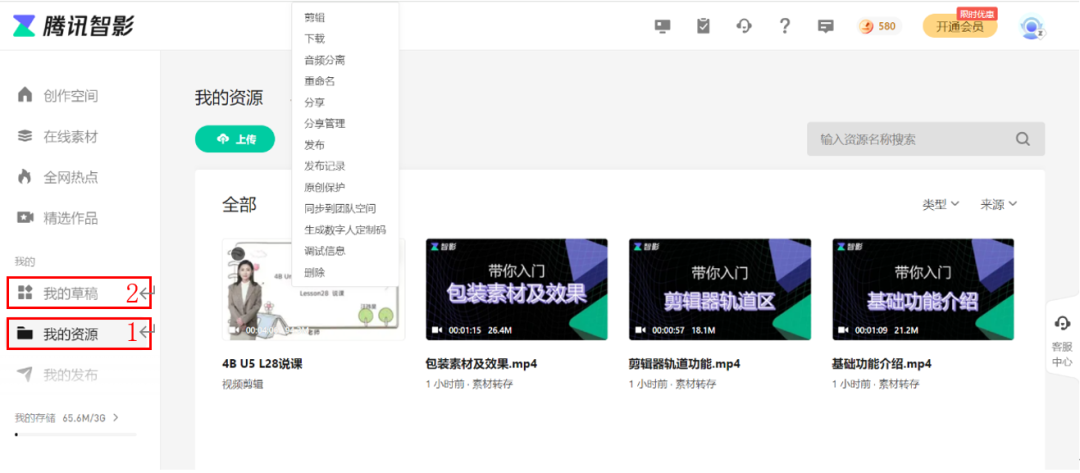This screenshot has height=473, width=1080.
Task: Open the 剪辑器轨道区 video thumbnail
Action: tap(720, 289)
